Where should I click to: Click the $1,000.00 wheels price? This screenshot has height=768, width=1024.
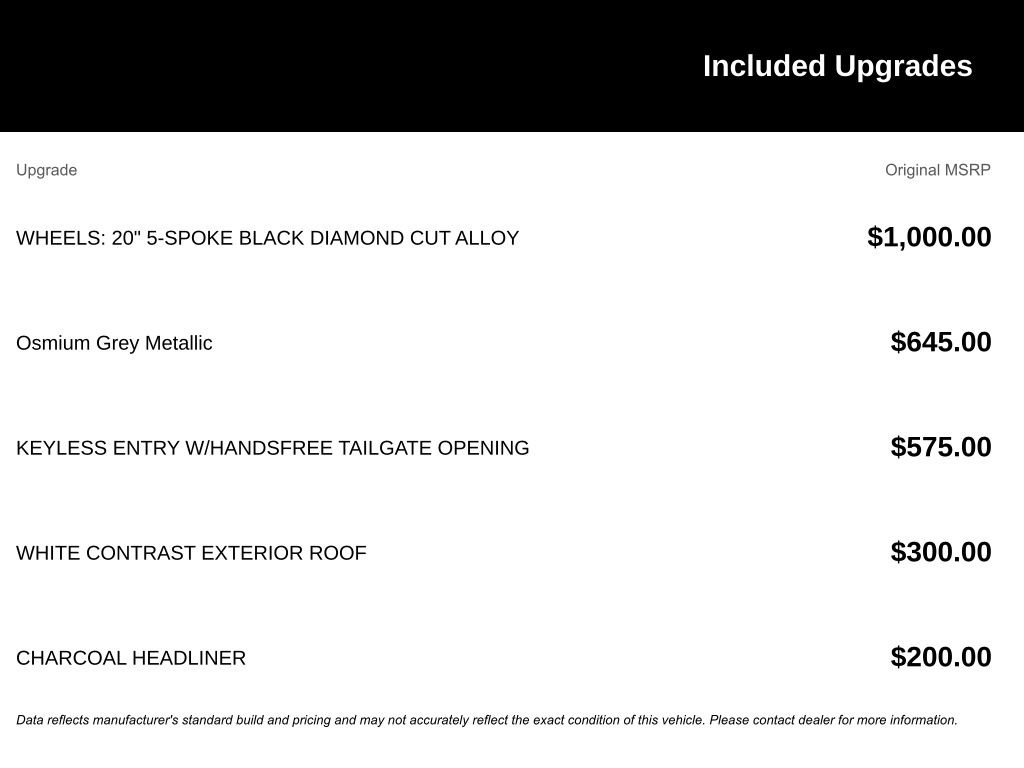[929, 237]
